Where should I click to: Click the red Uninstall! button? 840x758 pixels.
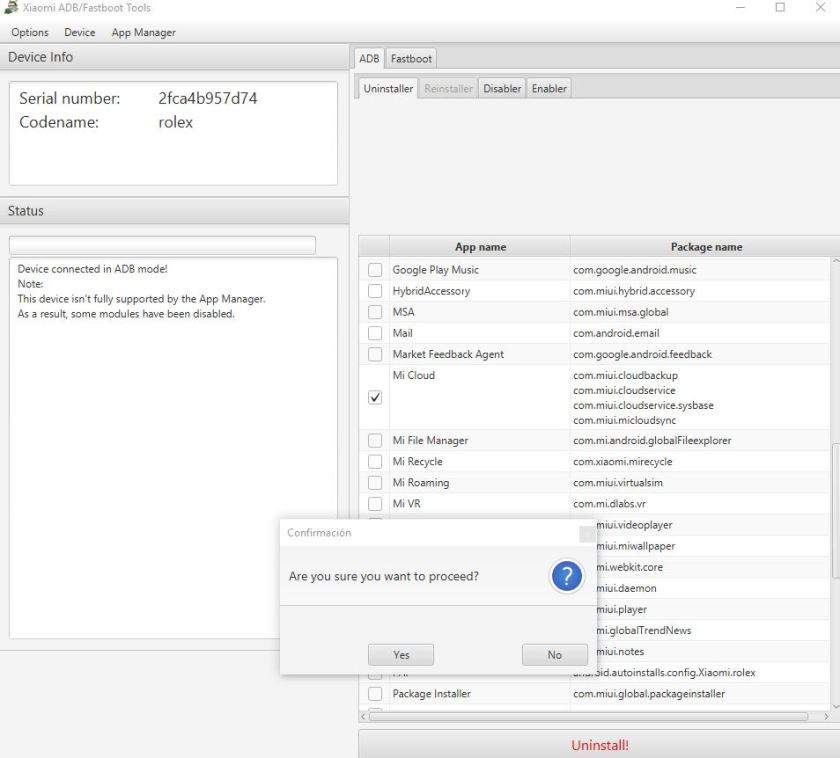599,745
